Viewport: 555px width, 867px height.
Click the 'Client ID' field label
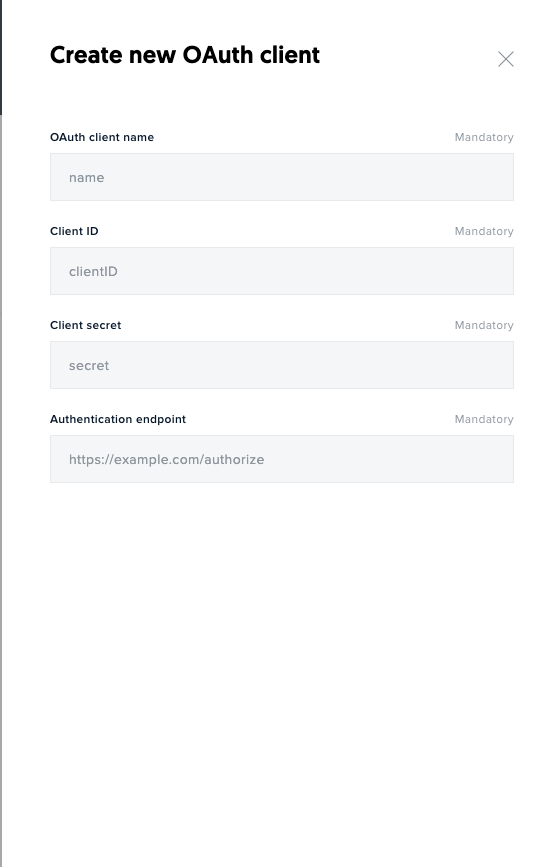click(74, 231)
